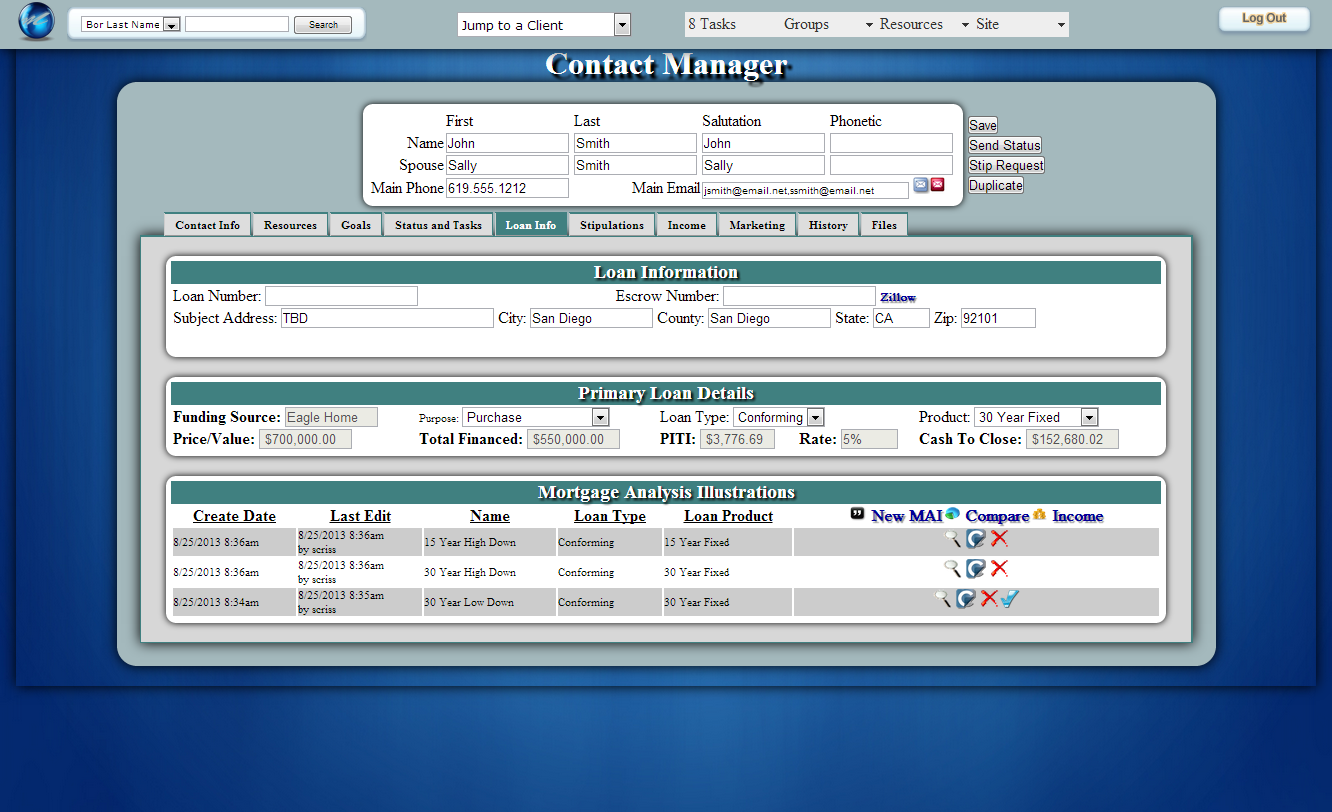The image size is (1332, 812).
Task: Open the Status and Tasks tab
Action: click(438, 225)
